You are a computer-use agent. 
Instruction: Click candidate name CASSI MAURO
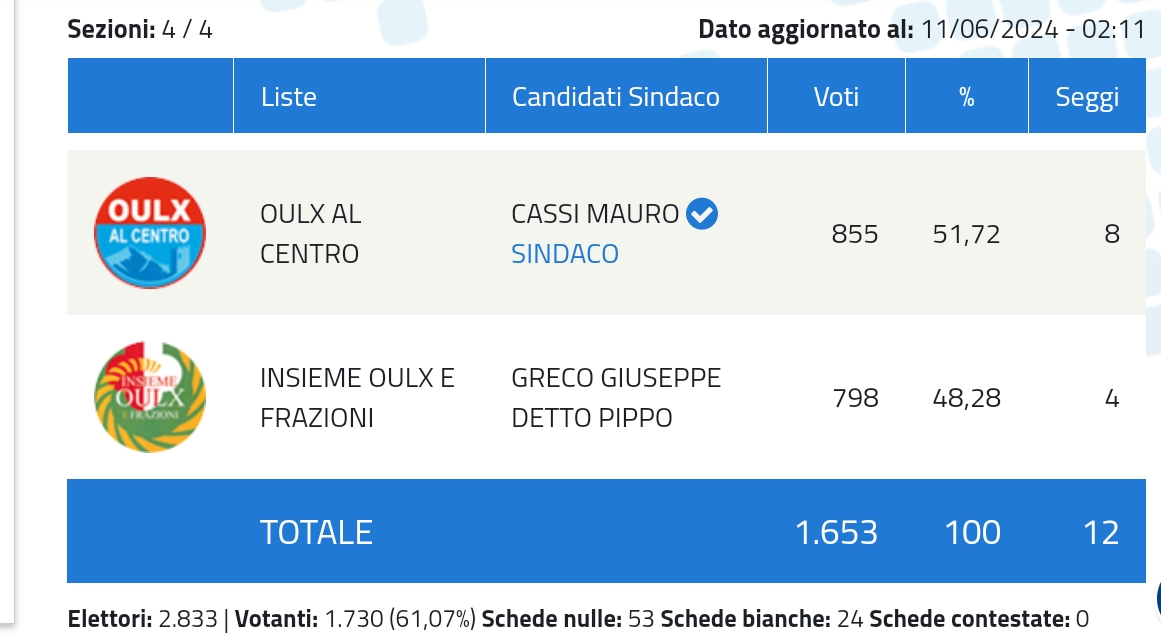click(595, 214)
